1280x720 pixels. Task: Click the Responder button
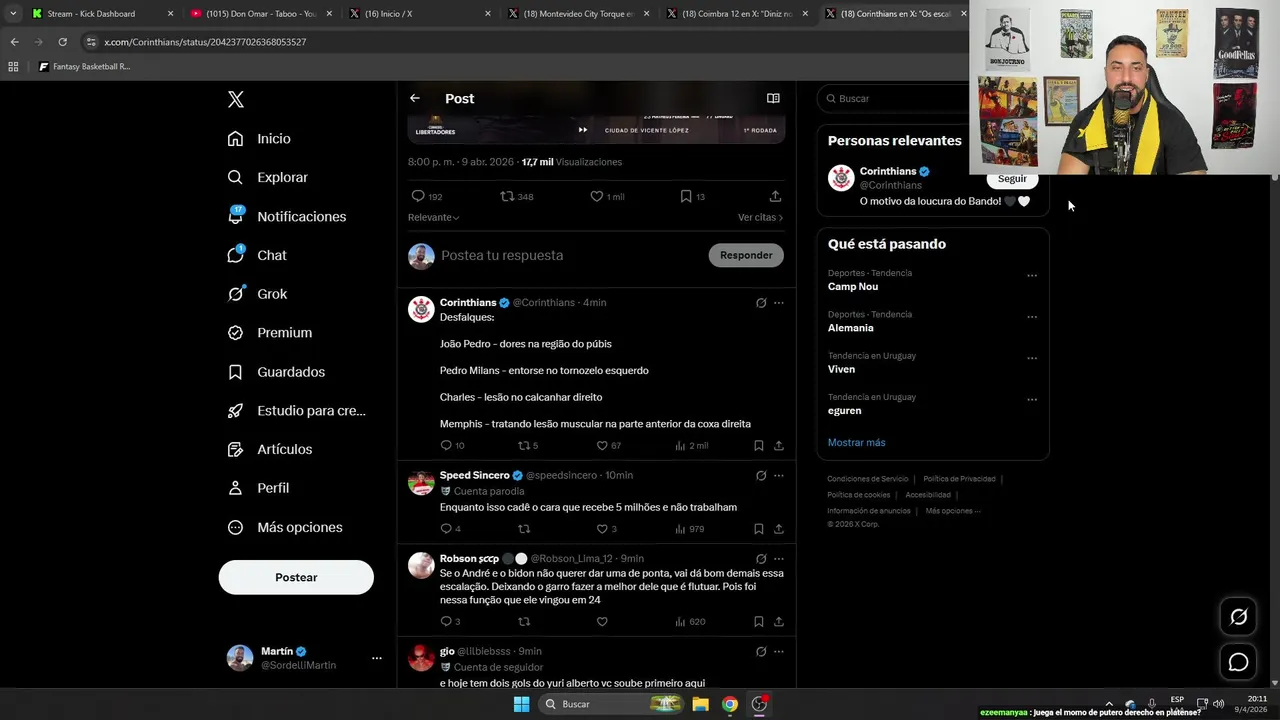[746, 255]
